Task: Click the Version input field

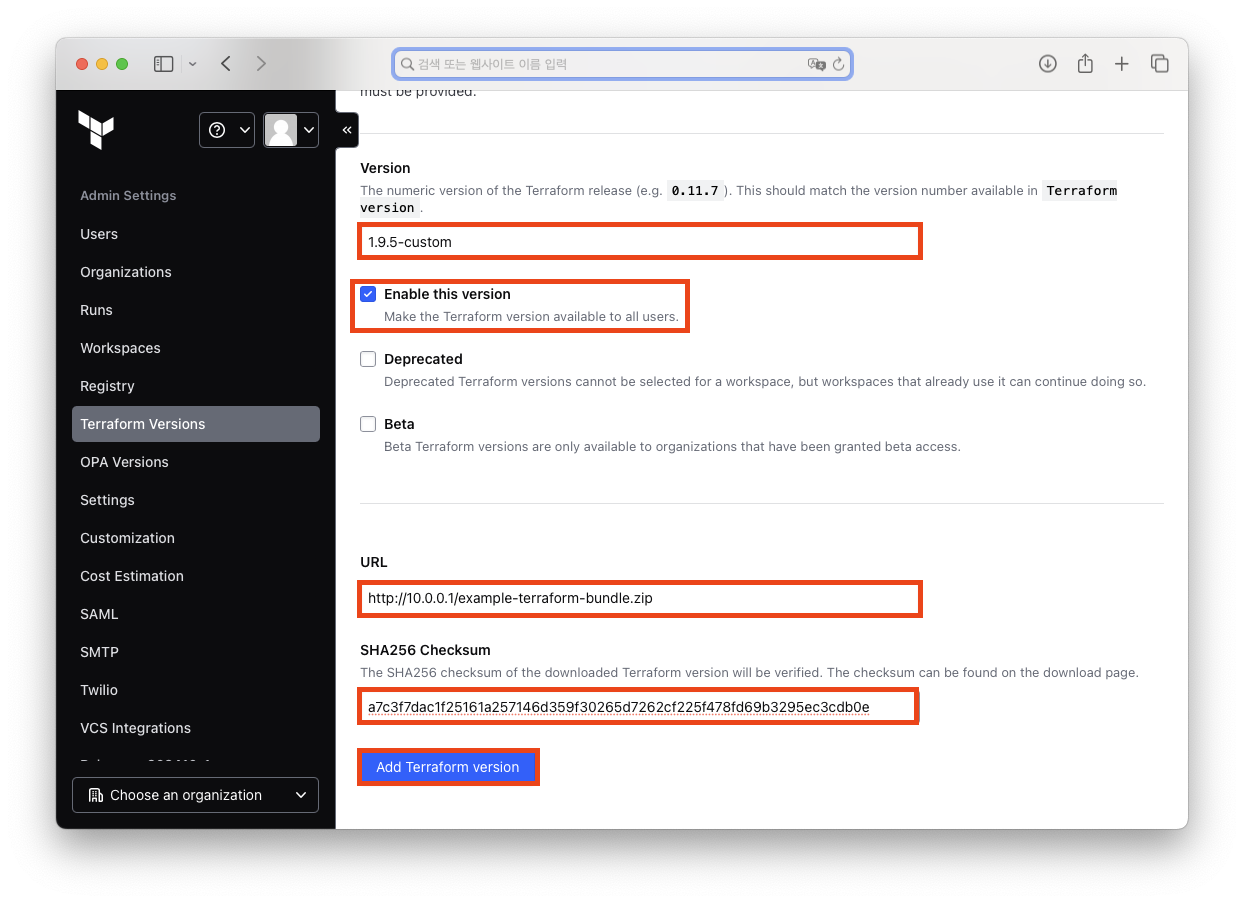Action: click(x=640, y=242)
